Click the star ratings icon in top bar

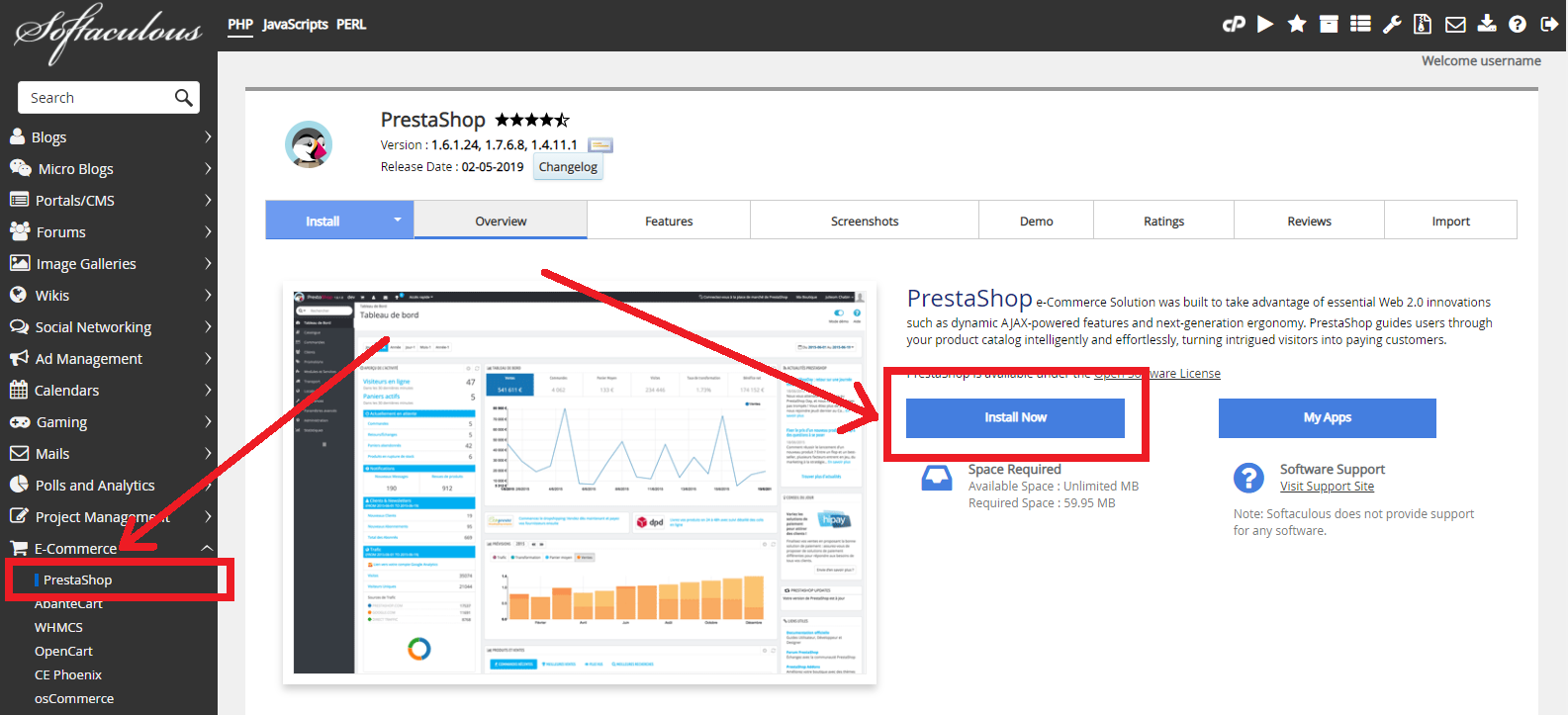coord(1297,25)
